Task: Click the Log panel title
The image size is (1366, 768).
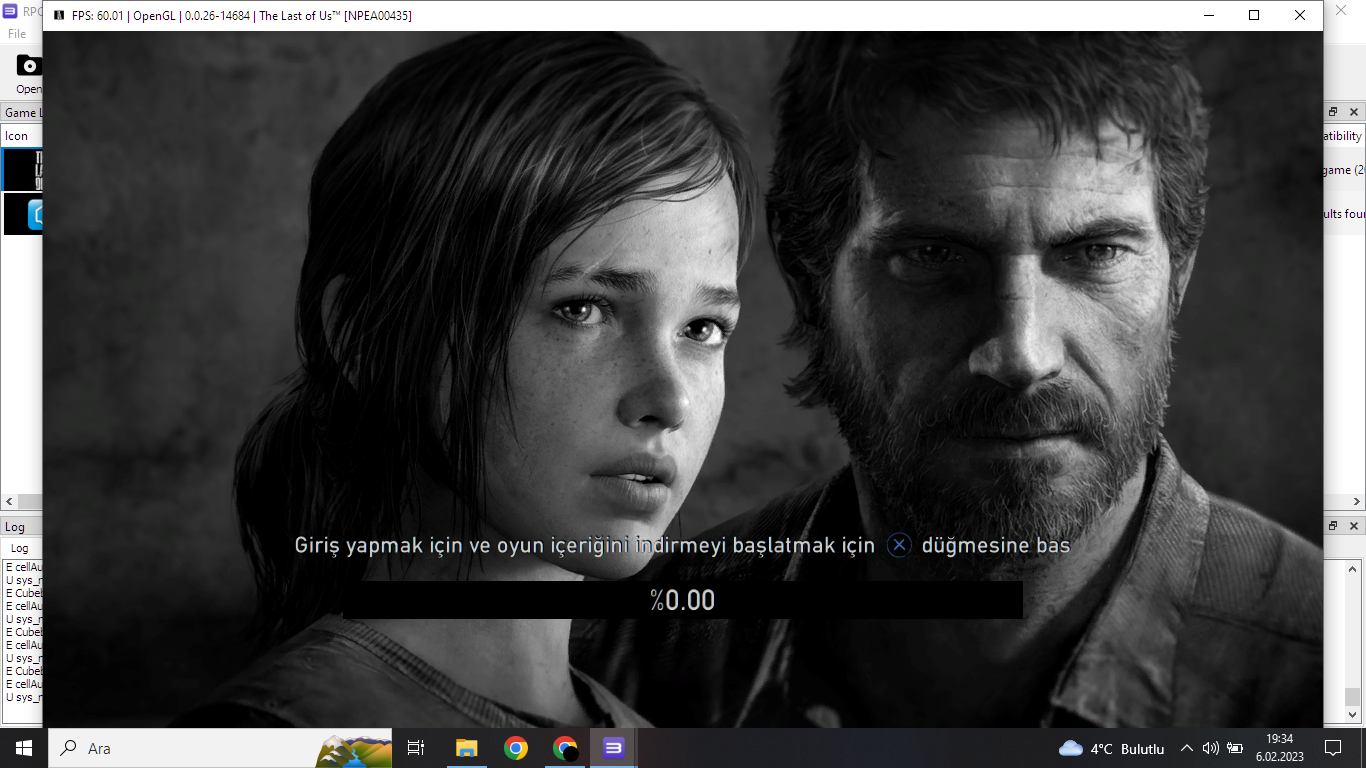Action: click(15, 527)
